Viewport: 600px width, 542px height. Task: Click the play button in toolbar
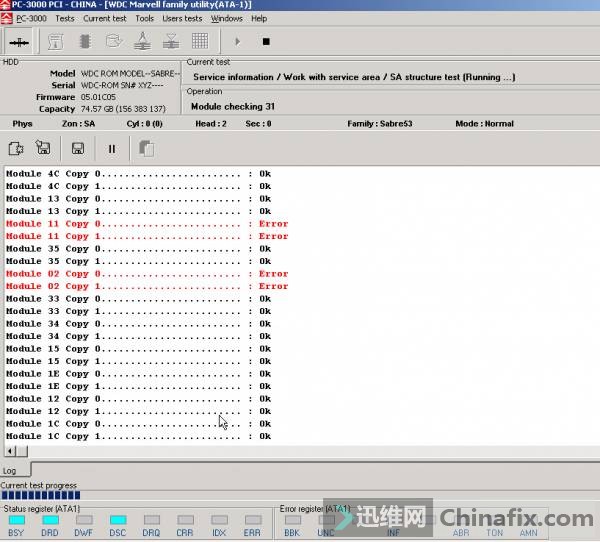coord(238,41)
